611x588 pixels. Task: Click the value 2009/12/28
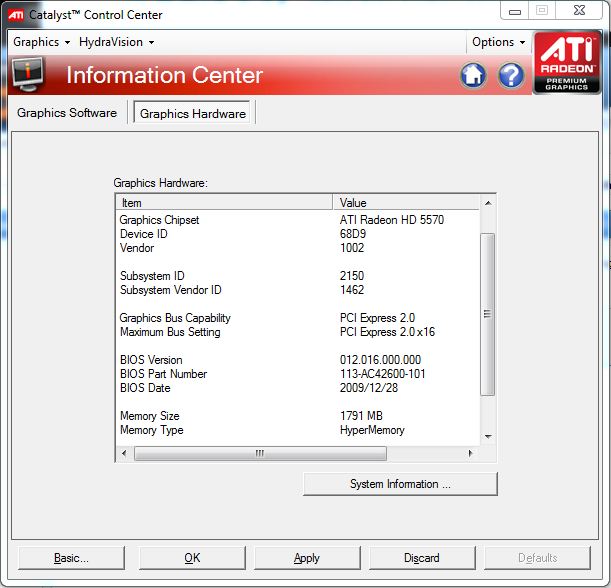[369, 388]
